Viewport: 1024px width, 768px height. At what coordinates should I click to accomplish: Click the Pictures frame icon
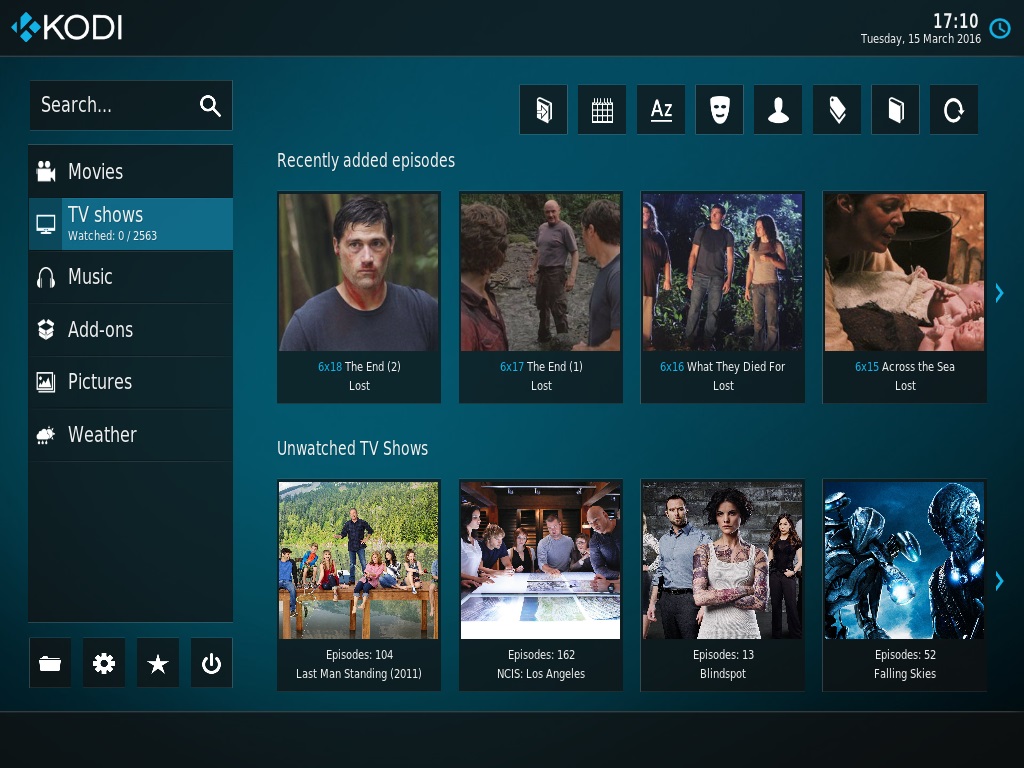tap(46, 382)
